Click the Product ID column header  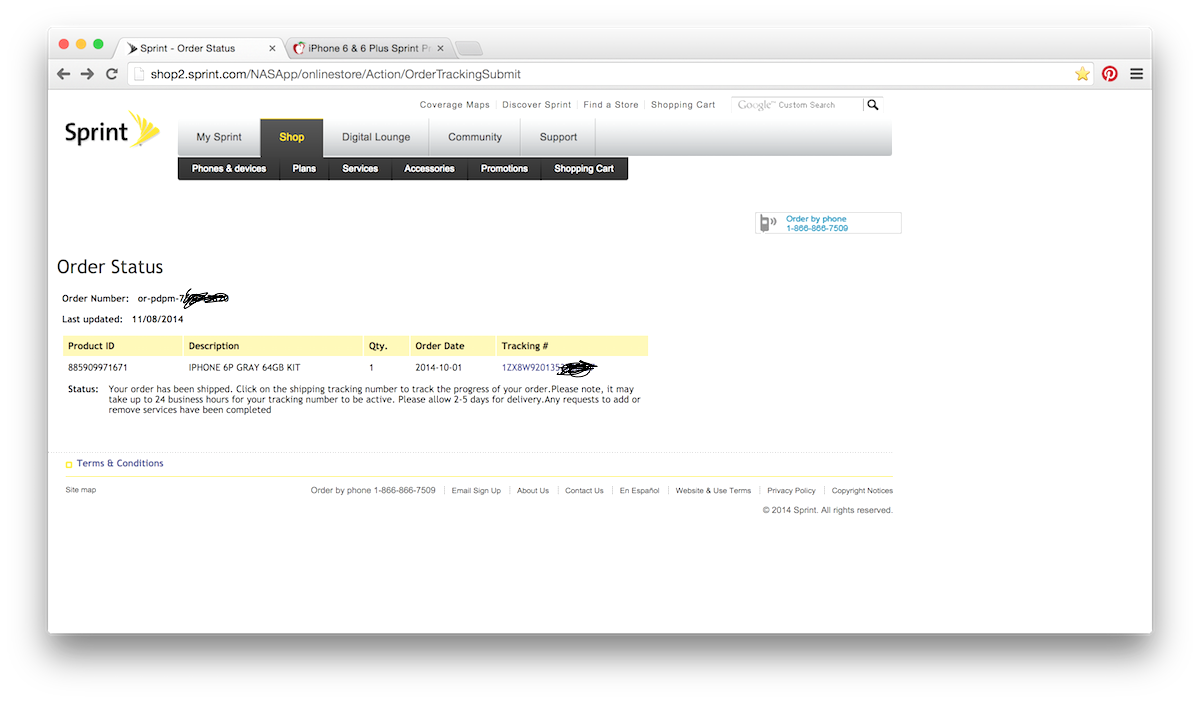(x=91, y=346)
